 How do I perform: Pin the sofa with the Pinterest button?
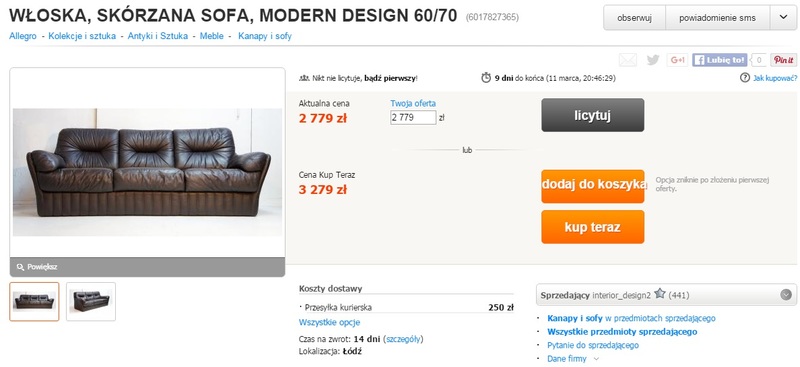[x=783, y=60]
